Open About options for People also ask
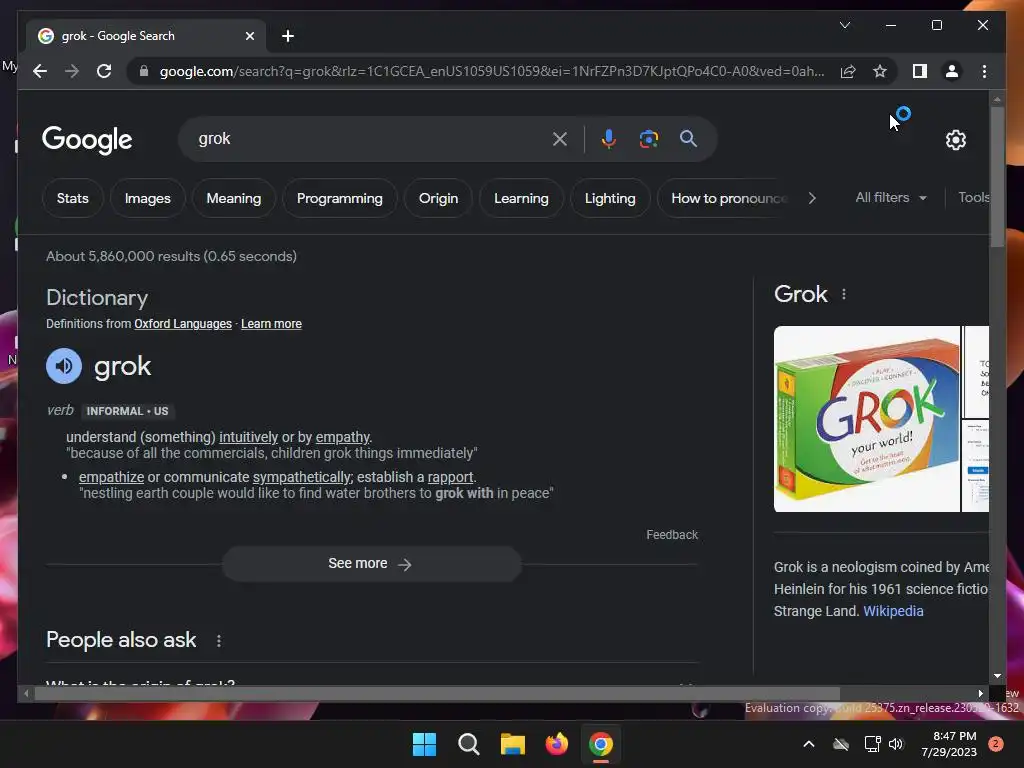The width and height of the screenshot is (1024, 768). (219, 641)
